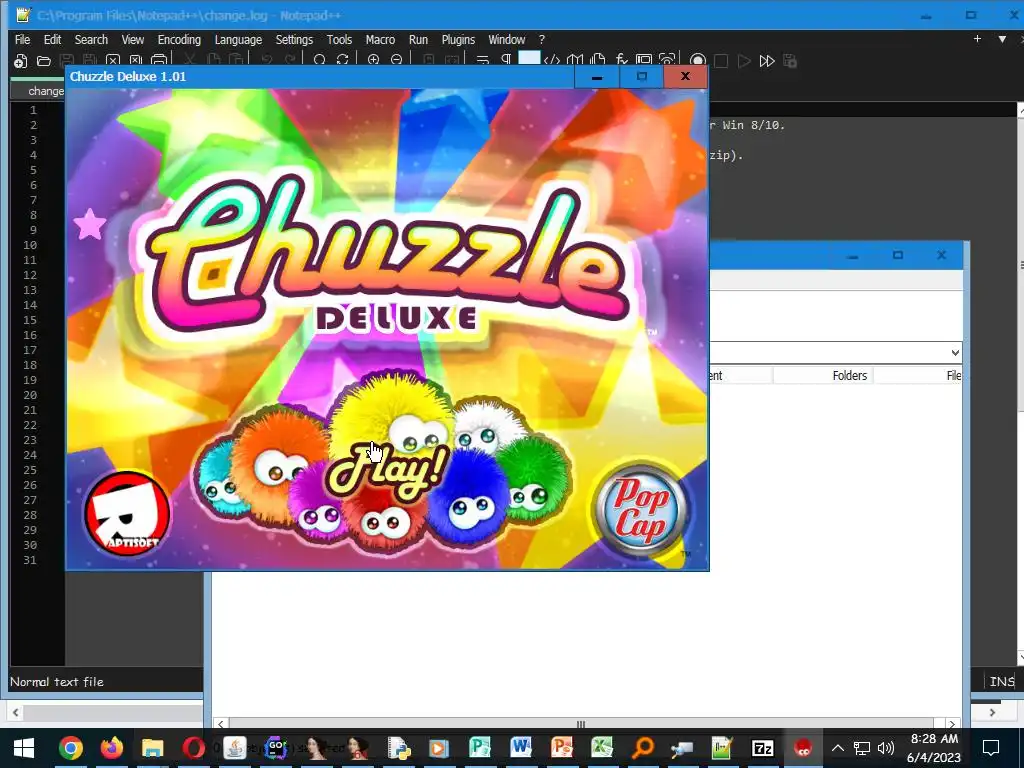This screenshot has width=1024, height=768.
Task: Open the ? help menu in Notepad++
Action: point(541,40)
